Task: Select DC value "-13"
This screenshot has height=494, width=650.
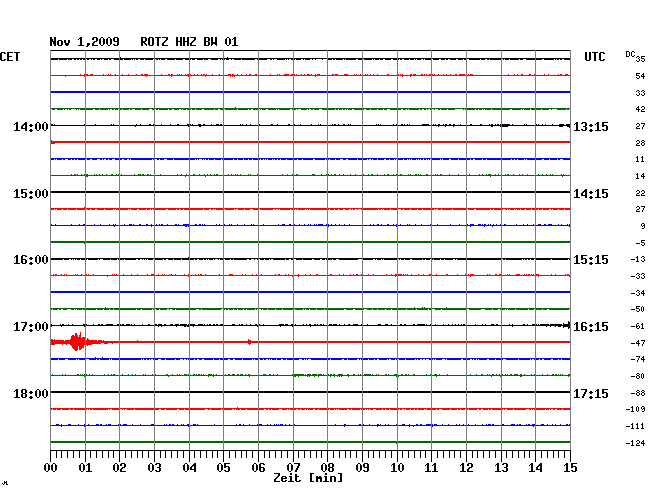Action: [x=638, y=259]
